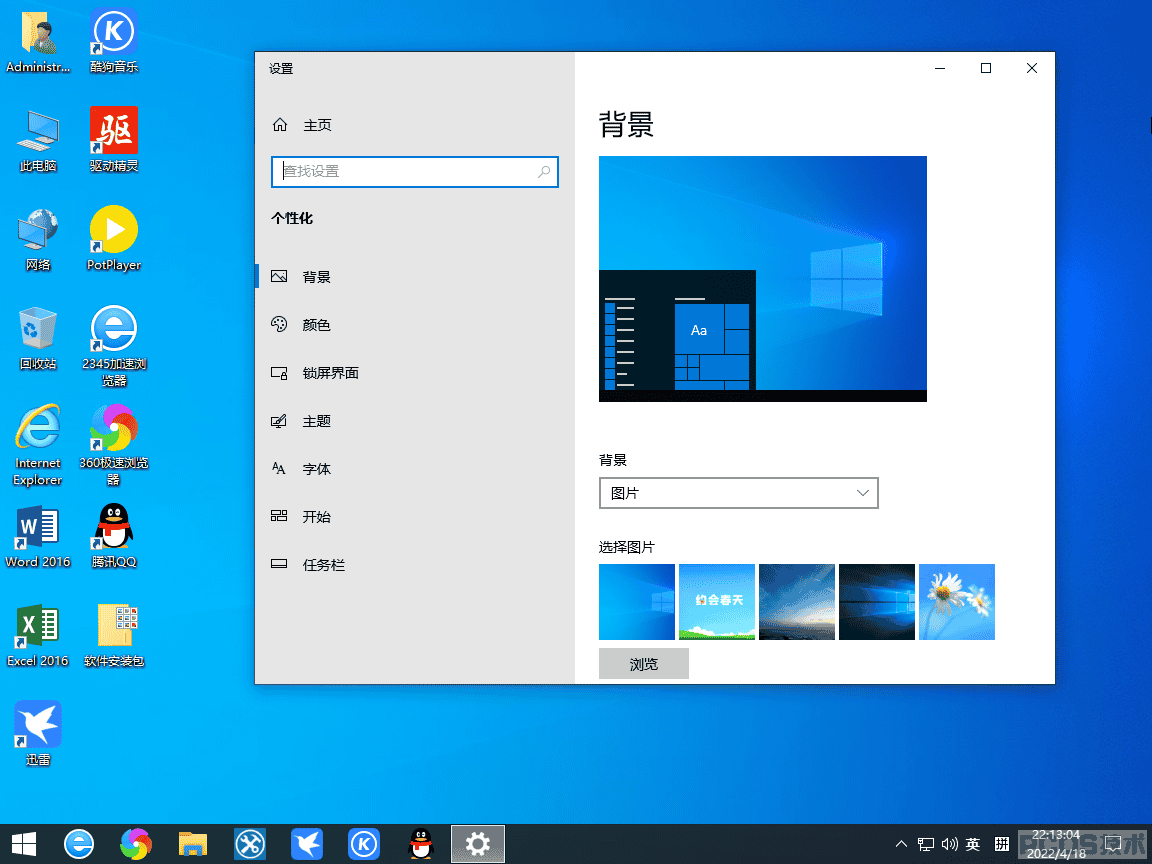
Task: Click the 查找设置 search field
Action: (414, 172)
